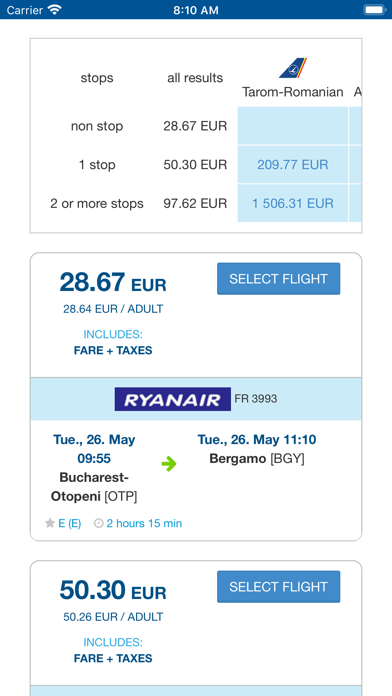Tap flight number FR 3993

(x=256, y=399)
